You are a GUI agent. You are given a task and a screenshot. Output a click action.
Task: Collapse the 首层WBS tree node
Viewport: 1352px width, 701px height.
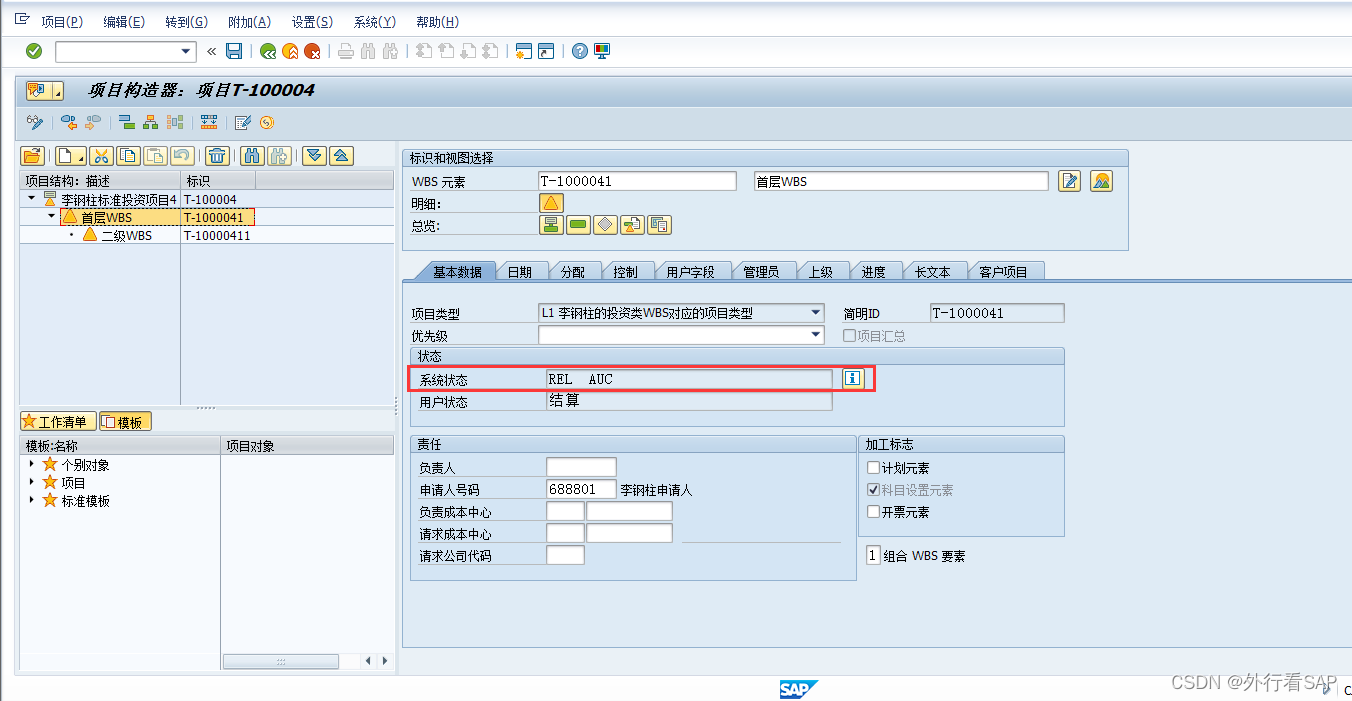[50, 217]
